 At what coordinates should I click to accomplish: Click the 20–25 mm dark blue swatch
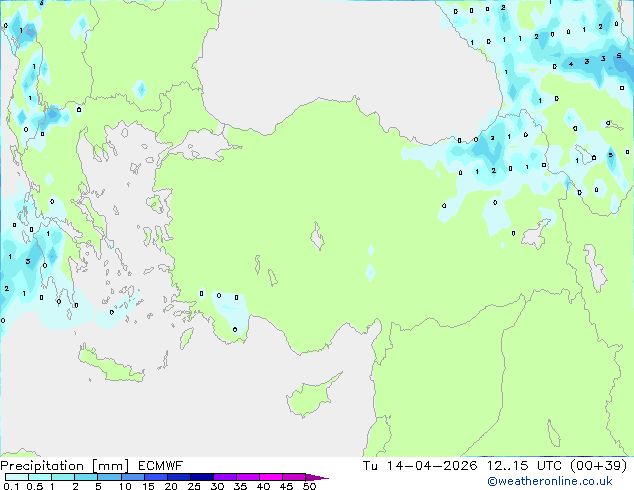[178, 477]
